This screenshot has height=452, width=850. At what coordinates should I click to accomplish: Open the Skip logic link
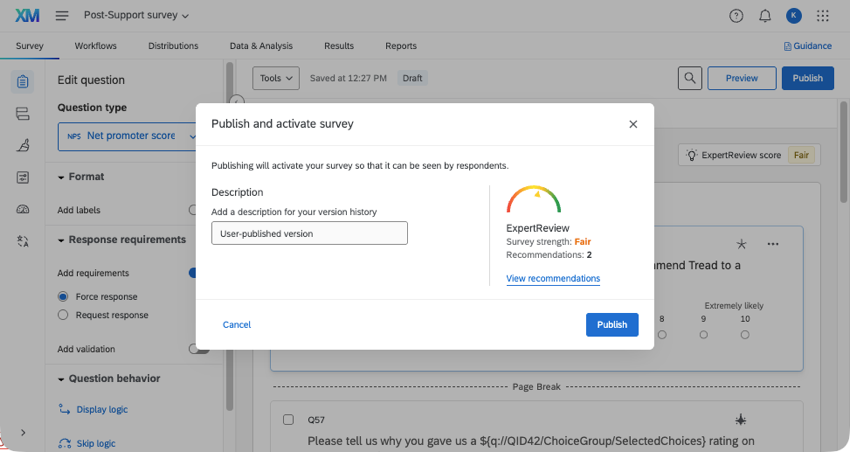[x=96, y=443]
